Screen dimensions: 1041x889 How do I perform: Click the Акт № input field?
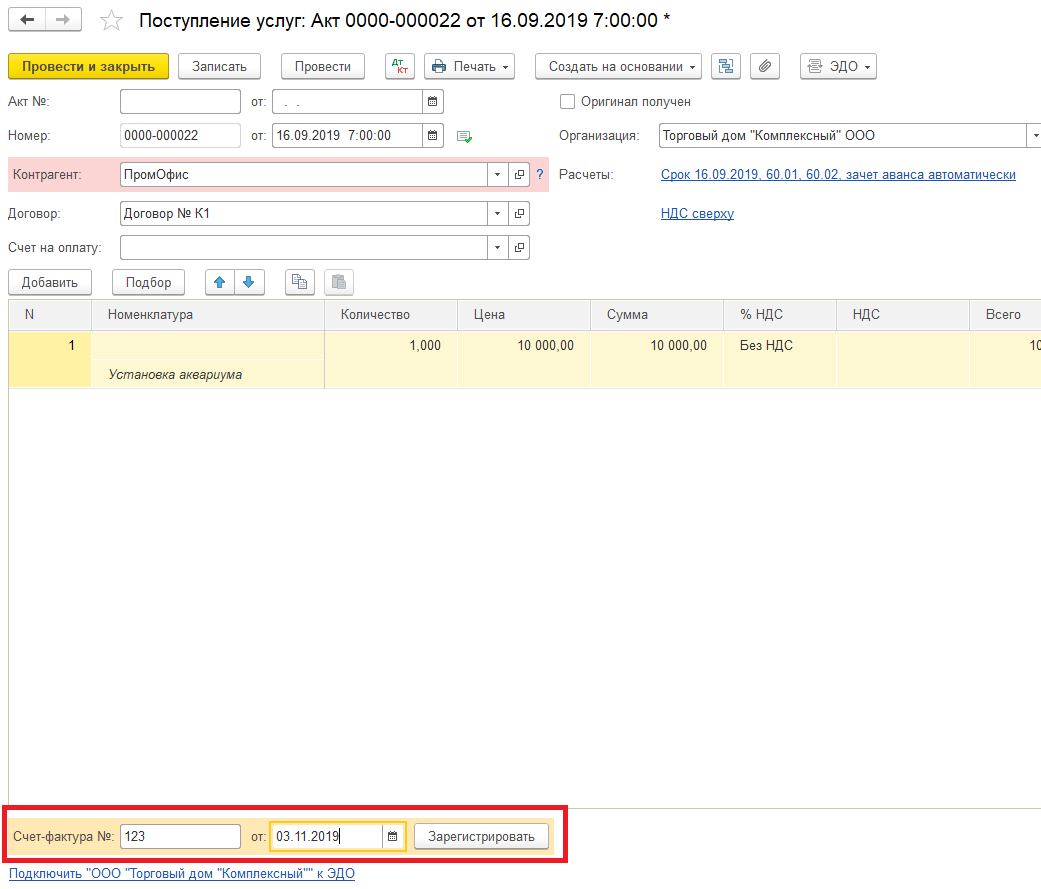point(180,102)
